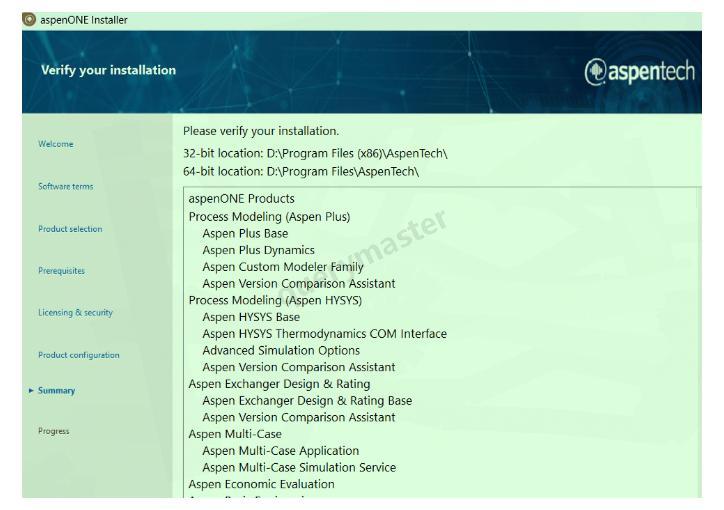Image resolution: width=724 pixels, height=510 pixels.
Task: Select 'Process Modeling (Aspen HYSYS)' in the list
Action: (x=275, y=300)
